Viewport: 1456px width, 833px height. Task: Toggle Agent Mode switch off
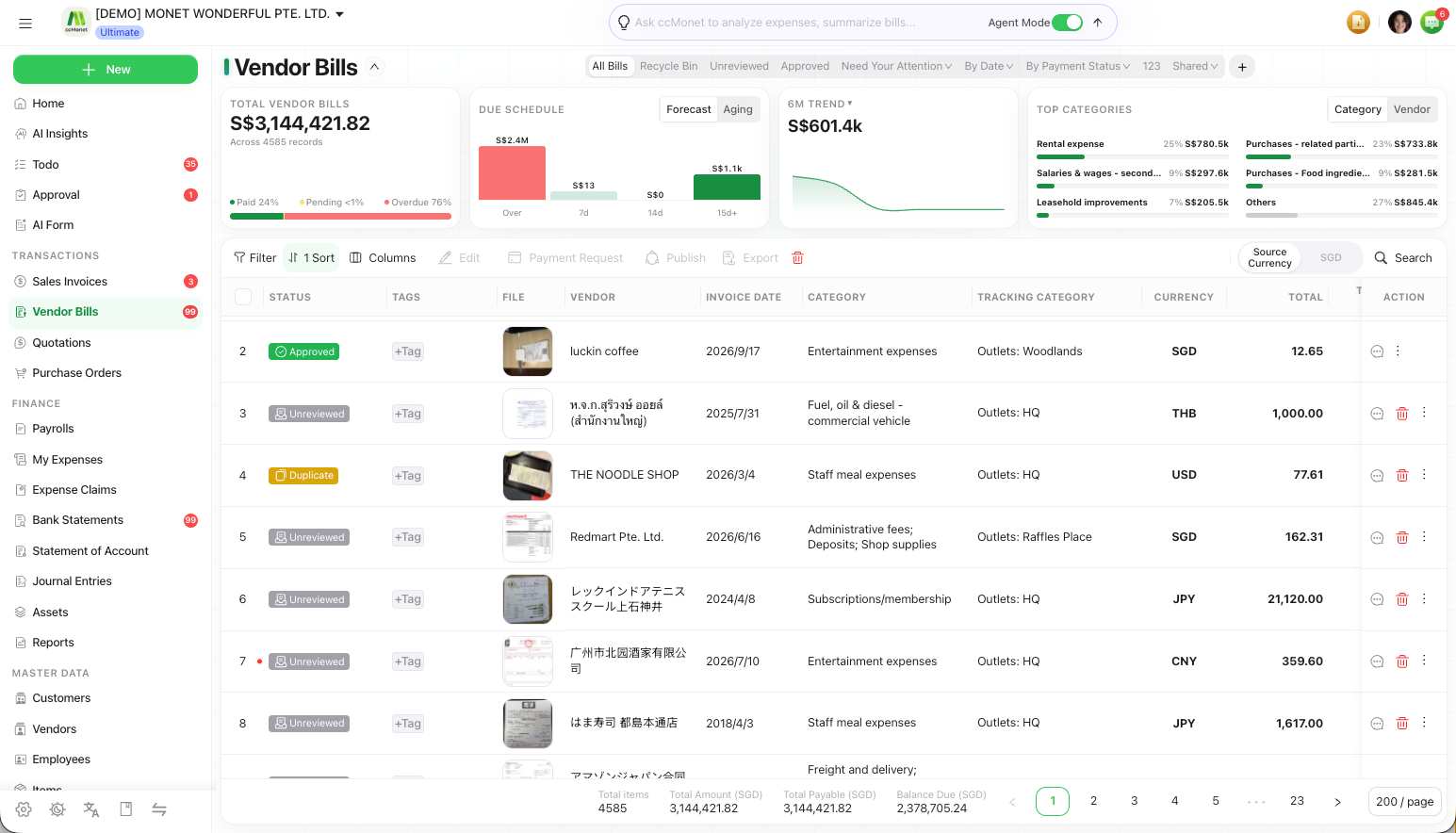(1067, 23)
